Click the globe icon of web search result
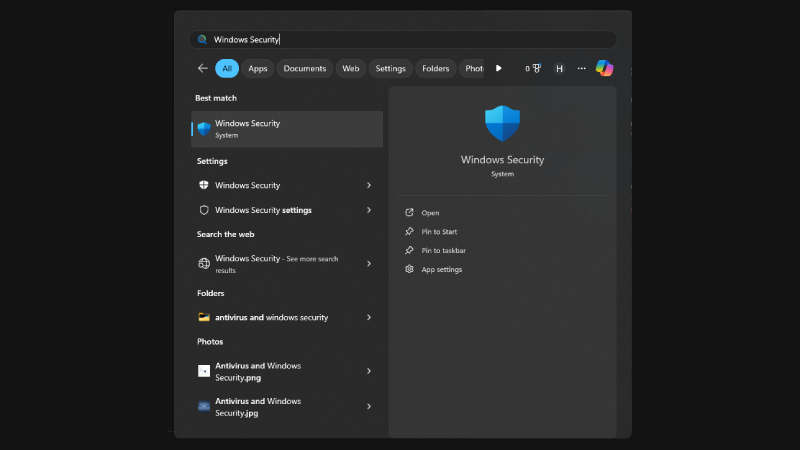Viewport: 800px width, 450px height. [x=204, y=263]
